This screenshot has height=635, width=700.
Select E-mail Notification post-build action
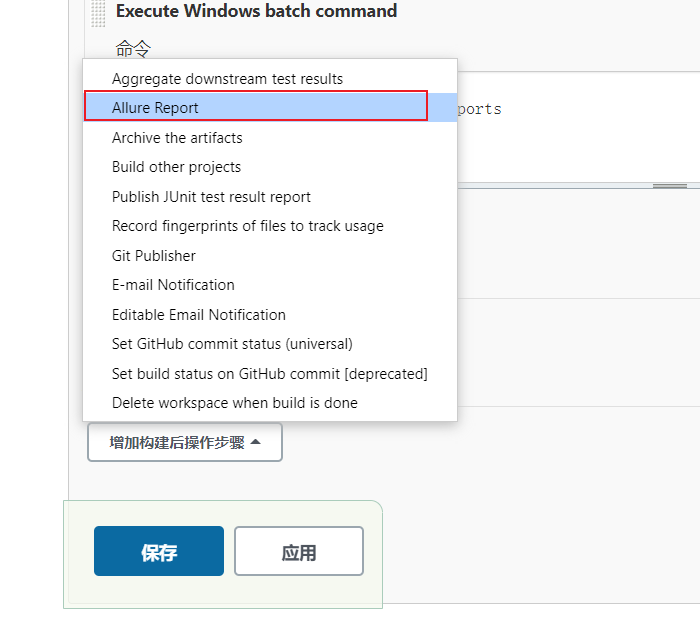(173, 285)
